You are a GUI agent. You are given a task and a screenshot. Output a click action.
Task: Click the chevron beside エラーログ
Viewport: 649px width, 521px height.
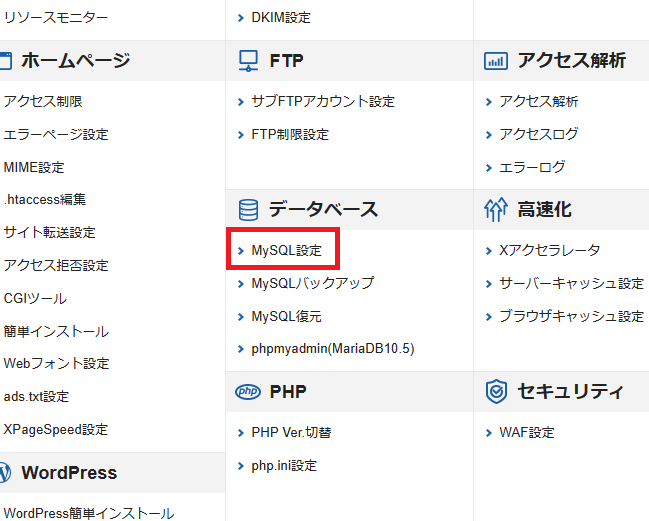coord(489,168)
